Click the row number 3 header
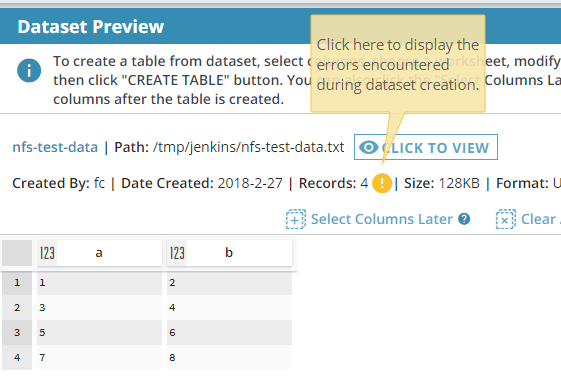Viewport: 561px width, 381px height. 17,333
